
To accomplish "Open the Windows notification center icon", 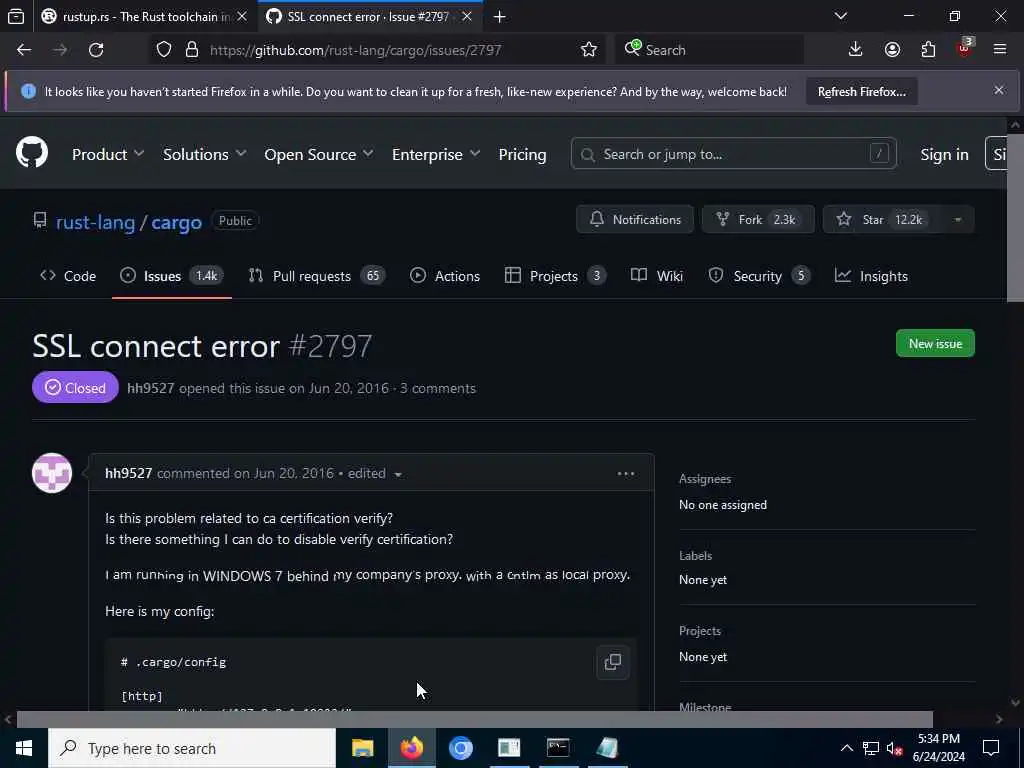I will [991, 748].
